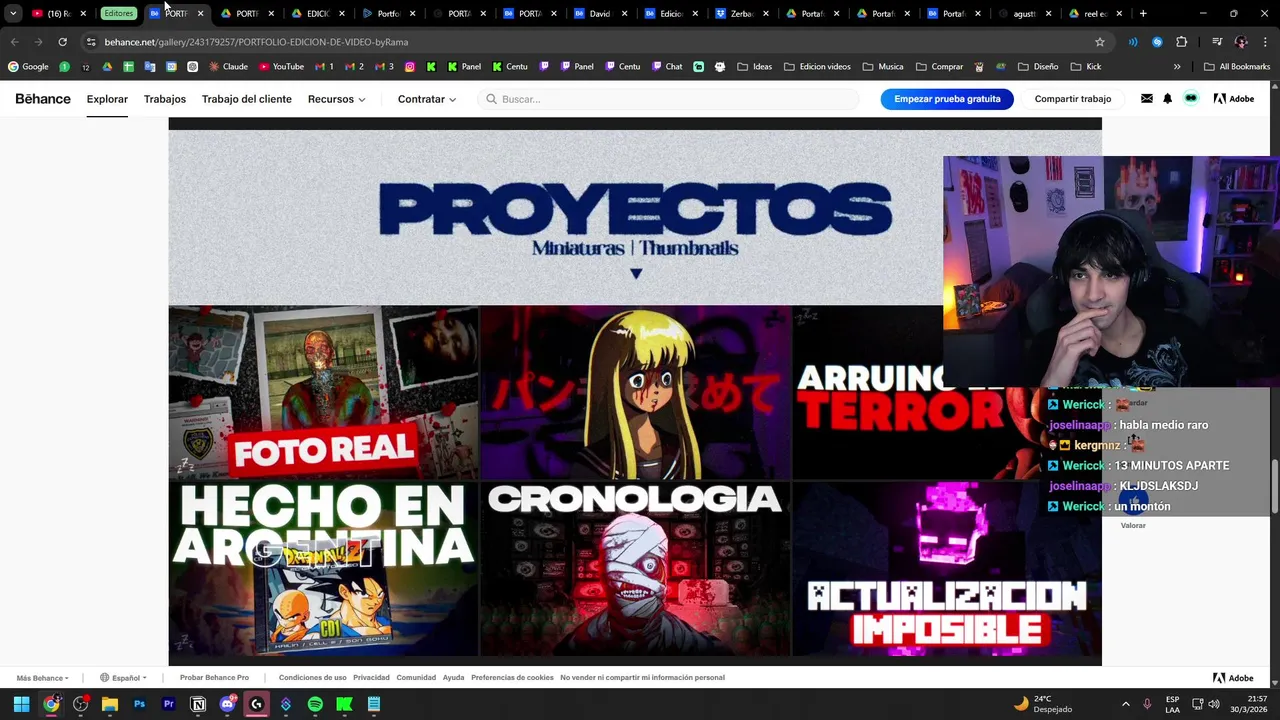Open the Claude bookmark
This screenshot has width=1280, height=720.
click(x=228, y=67)
